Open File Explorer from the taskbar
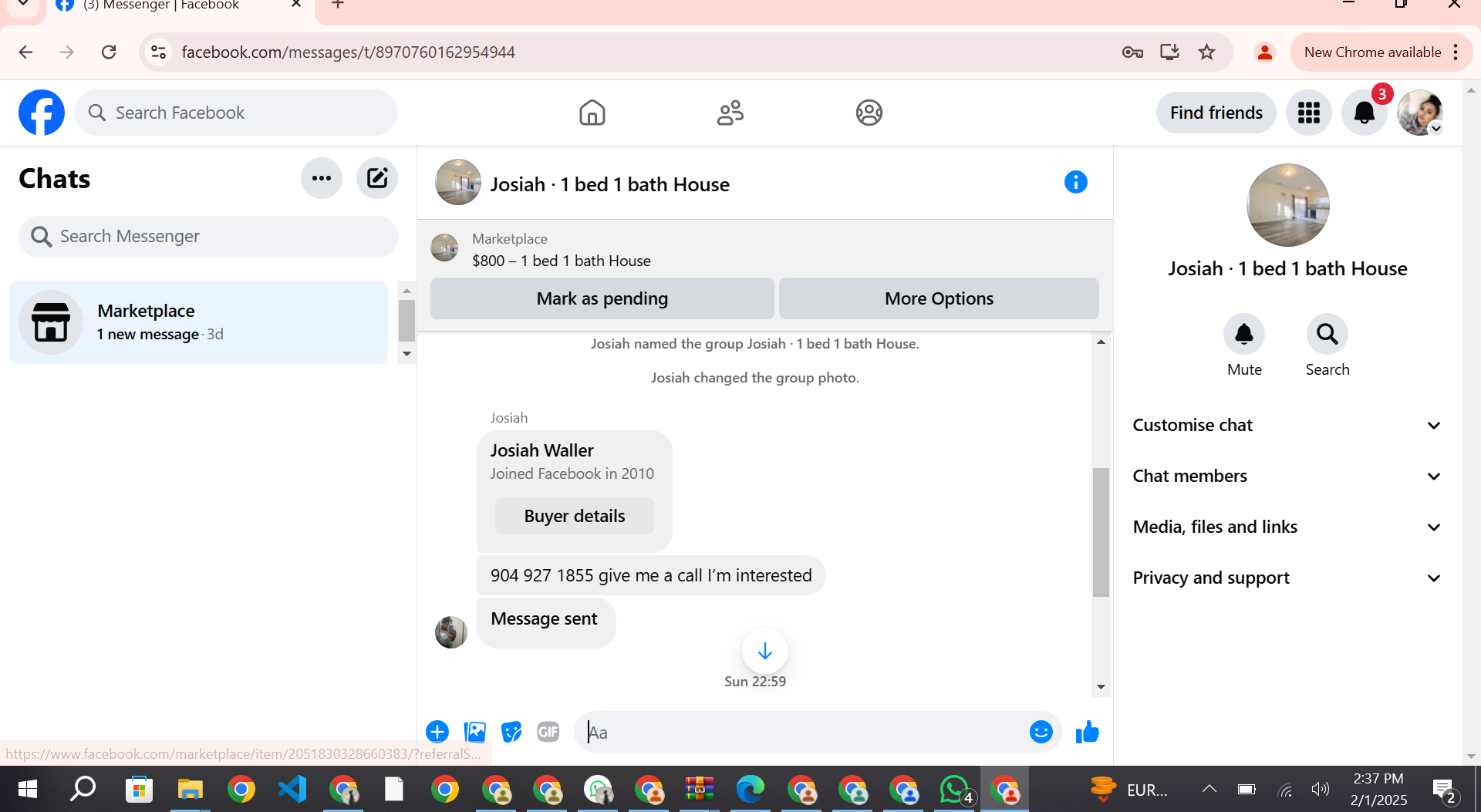Screen dimensions: 1481x812 pyautogui.click(x=190, y=789)
